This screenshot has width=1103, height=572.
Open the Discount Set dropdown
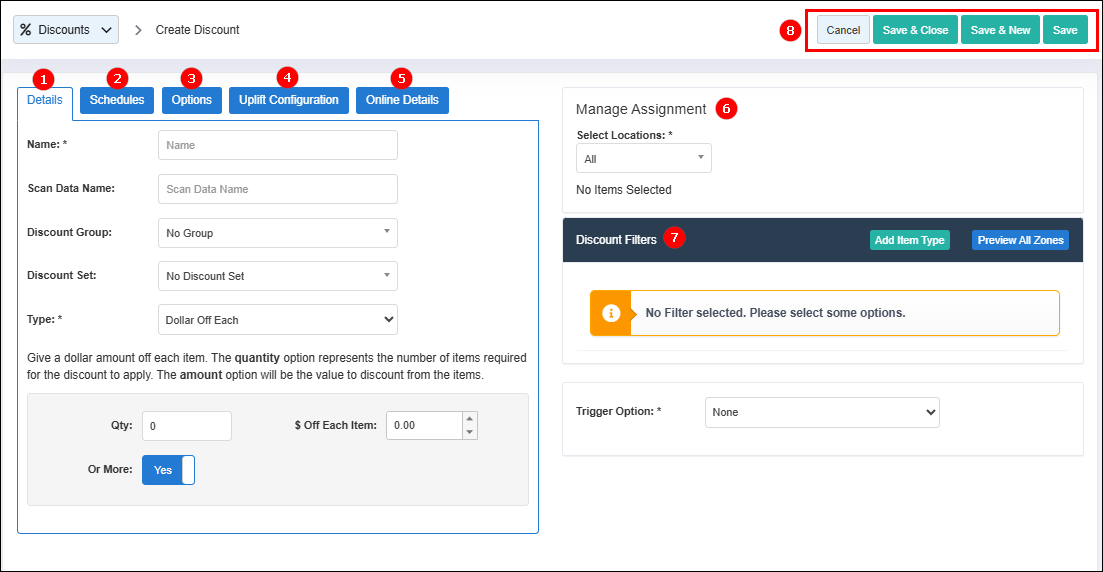click(278, 276)
